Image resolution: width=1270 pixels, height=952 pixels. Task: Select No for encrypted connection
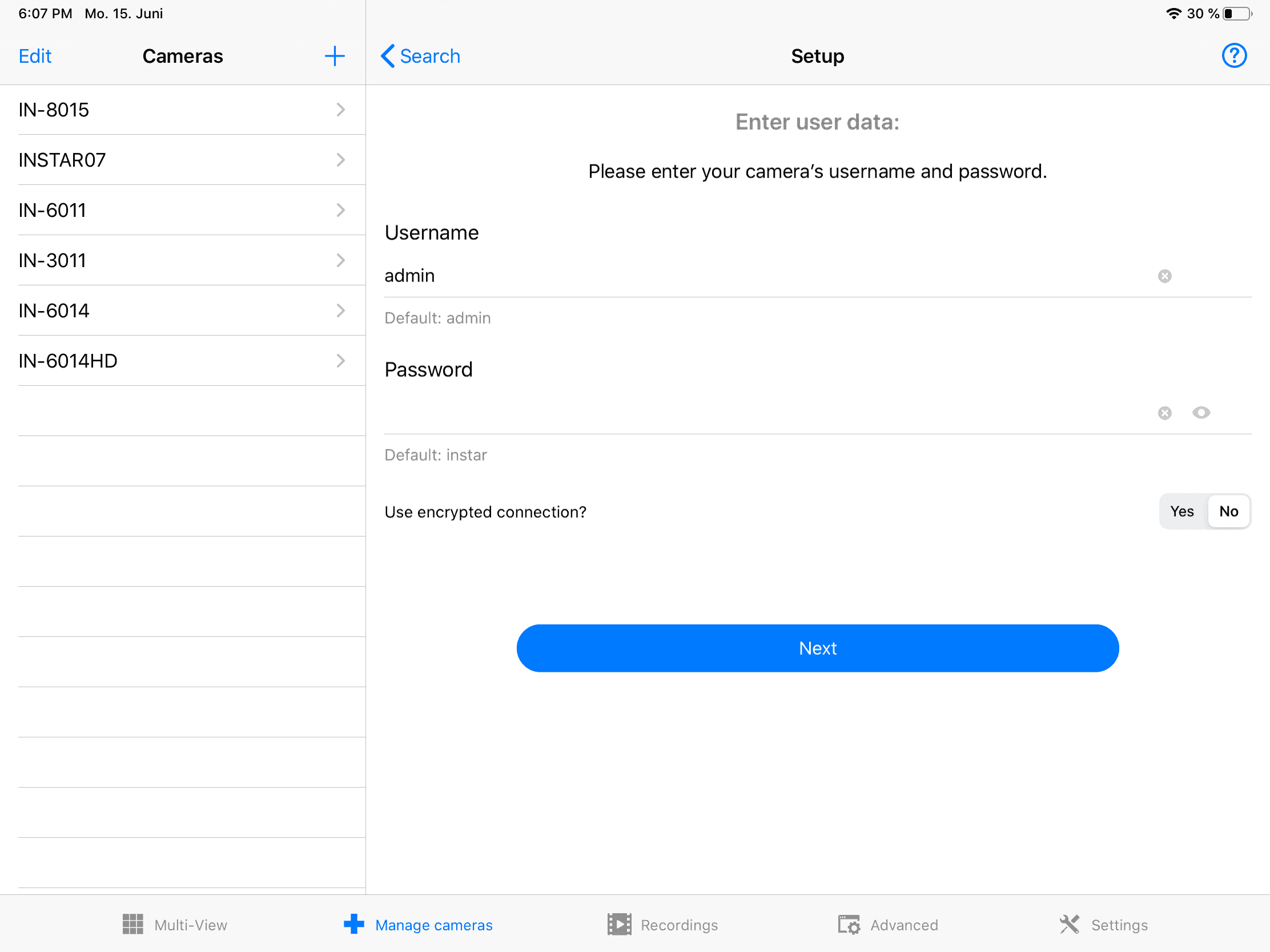pos(1228,511)
